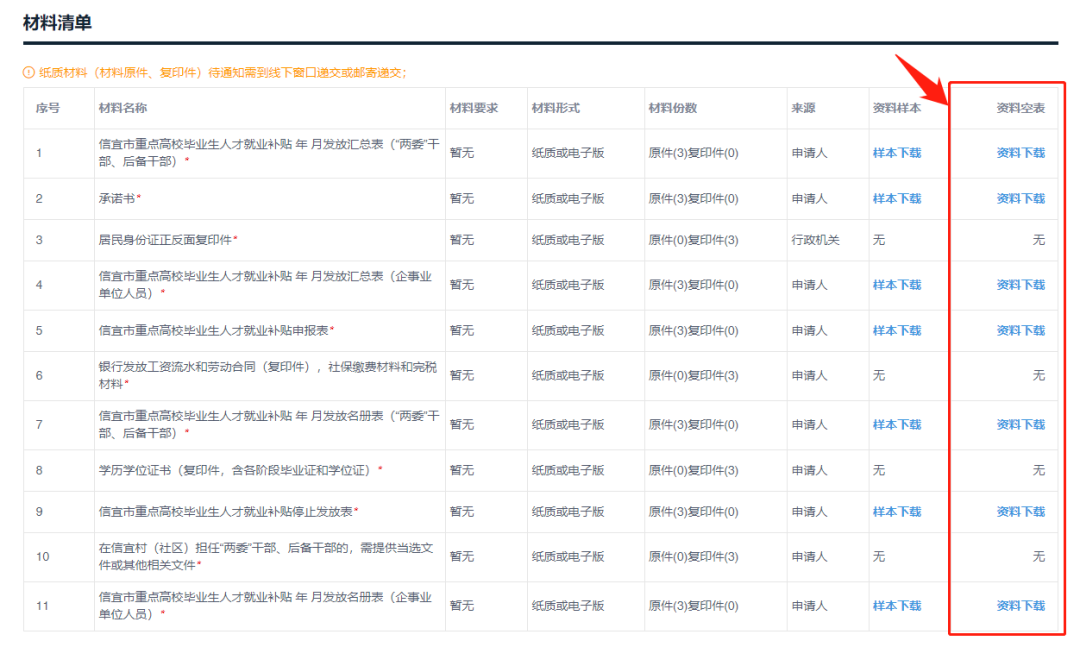
Task: Click 原件(3)复印件(0) in 承诺书 row
Action: pyautogui.click(x=694, y=198)
